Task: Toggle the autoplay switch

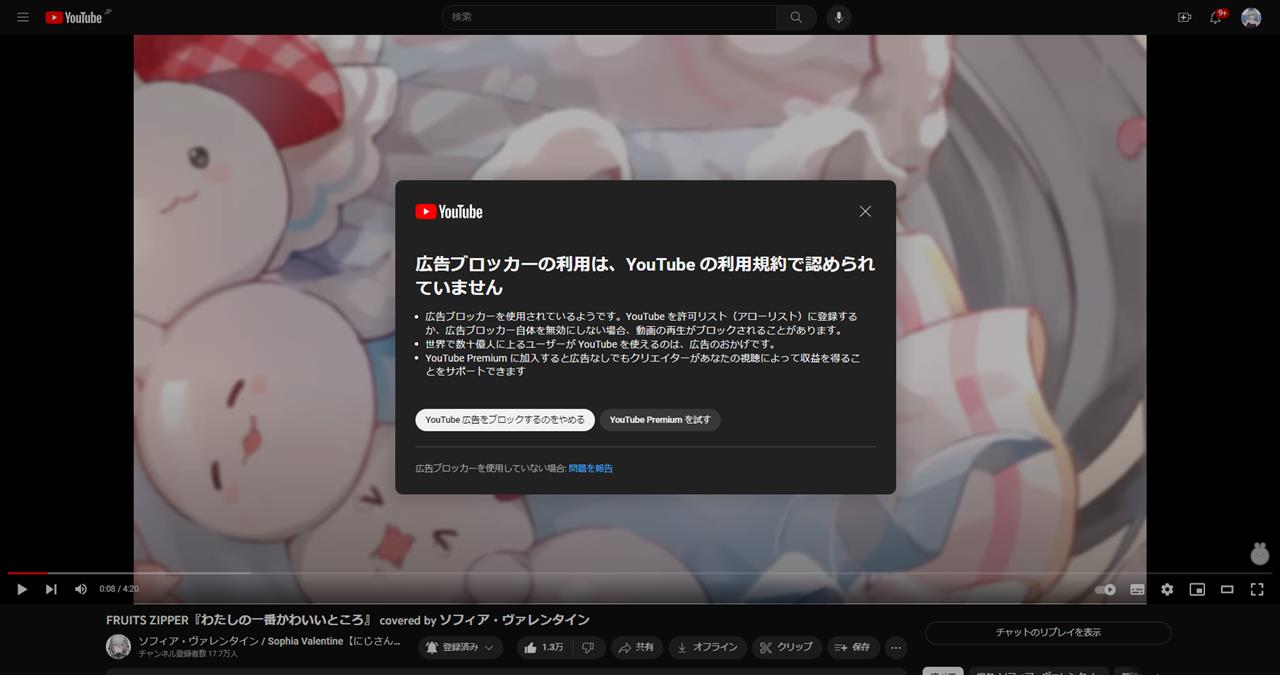Action: pyautogui.click(x=1105, y=590)
